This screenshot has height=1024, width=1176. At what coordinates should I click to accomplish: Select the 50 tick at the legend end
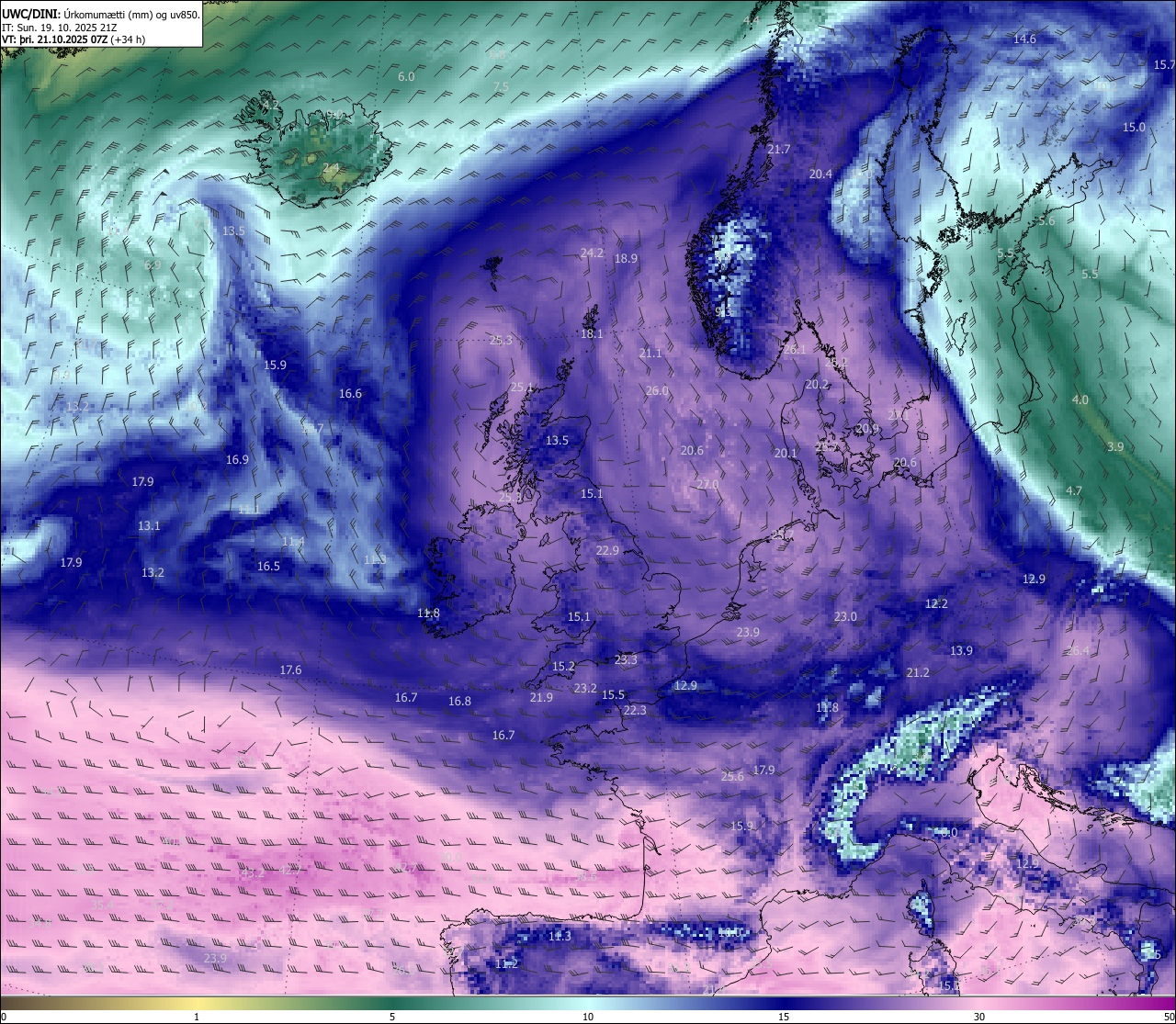point(1168,1017)
